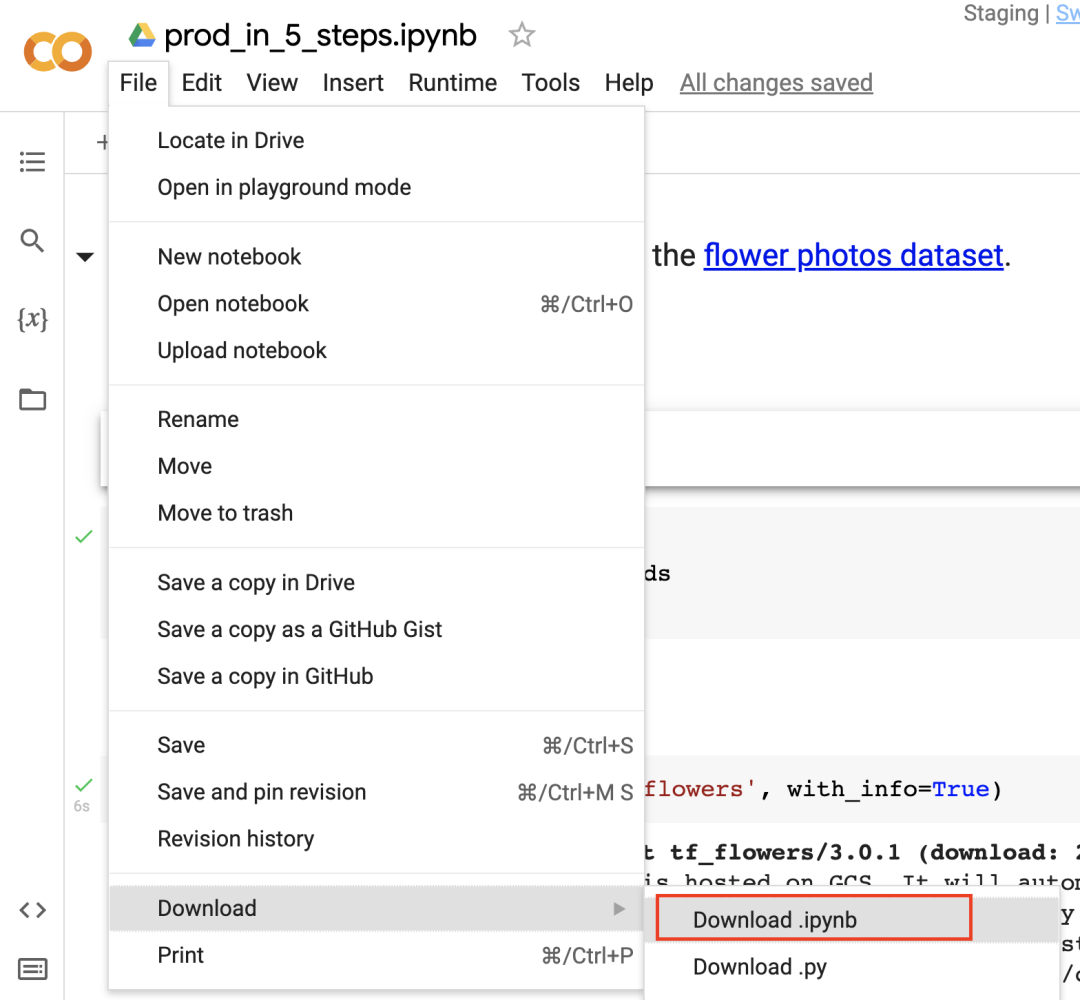1080x1000 pixels.
Task: Click the notebook title to rename
Action: (x=320, y=36)
